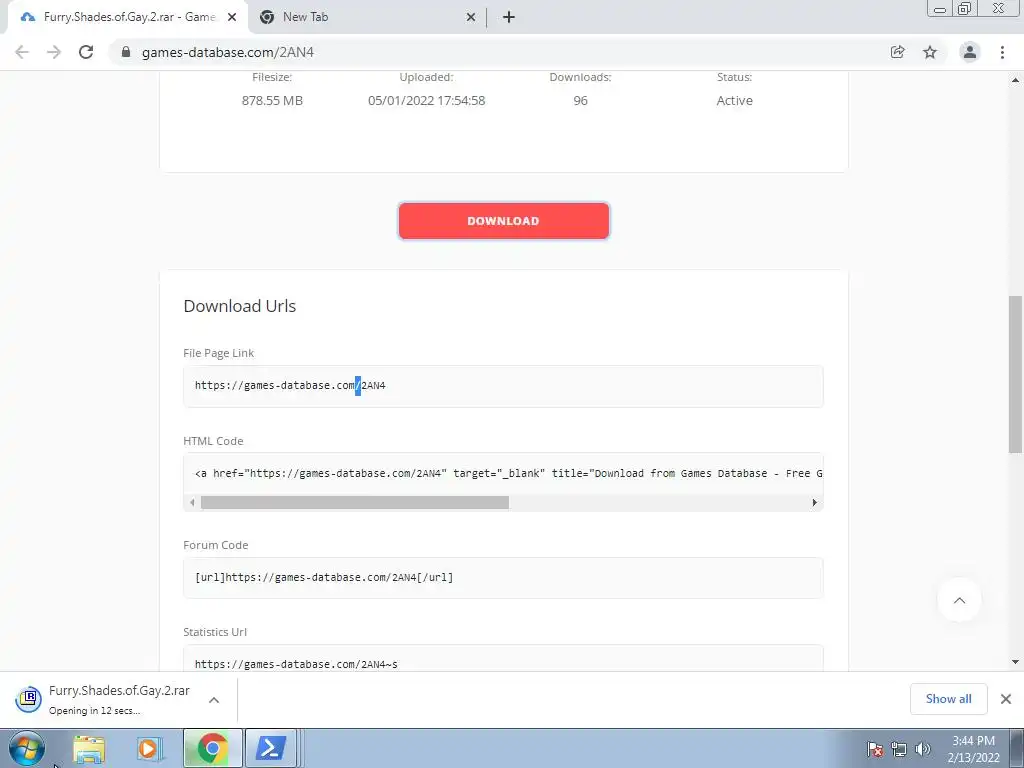1024x768 pixels.
Task: Click the Download Urls heading
Action: (x=240, y=306)
